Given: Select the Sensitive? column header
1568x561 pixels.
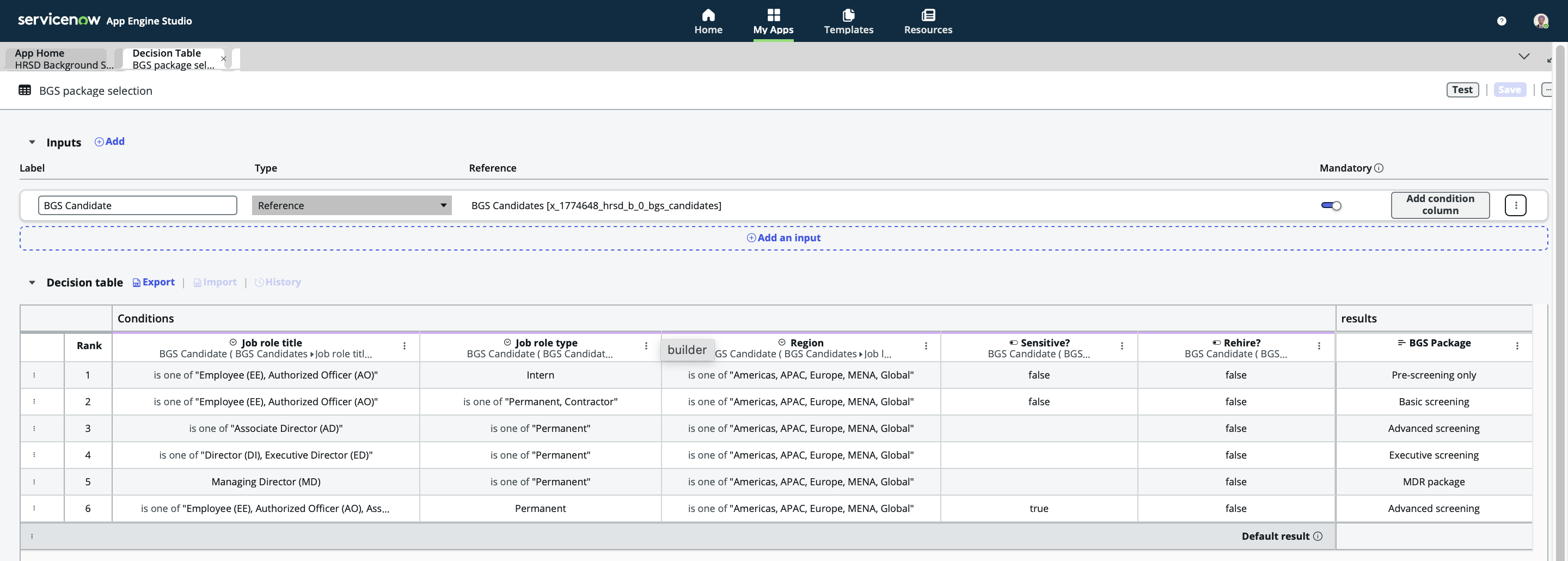Looking at the screenshot, I should click(x=1038, y=348).
